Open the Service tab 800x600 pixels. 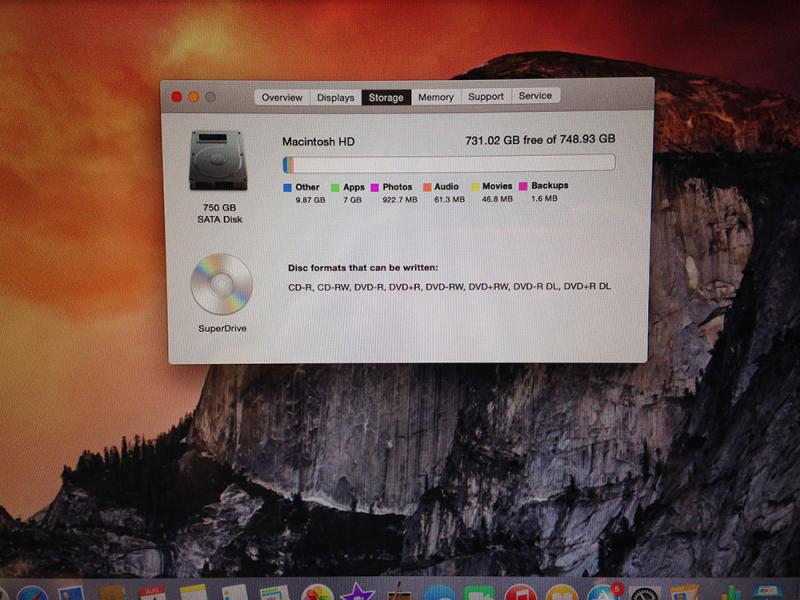click(535, 96)
